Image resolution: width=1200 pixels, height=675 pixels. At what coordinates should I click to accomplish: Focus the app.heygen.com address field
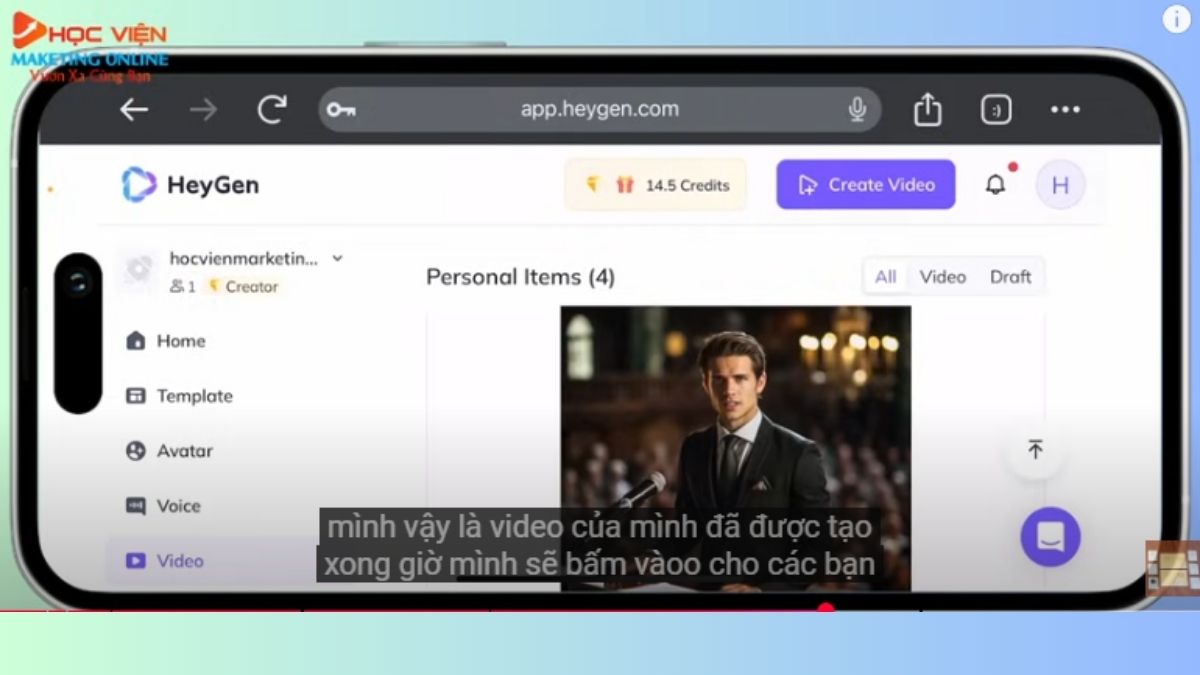pos(600,109)
